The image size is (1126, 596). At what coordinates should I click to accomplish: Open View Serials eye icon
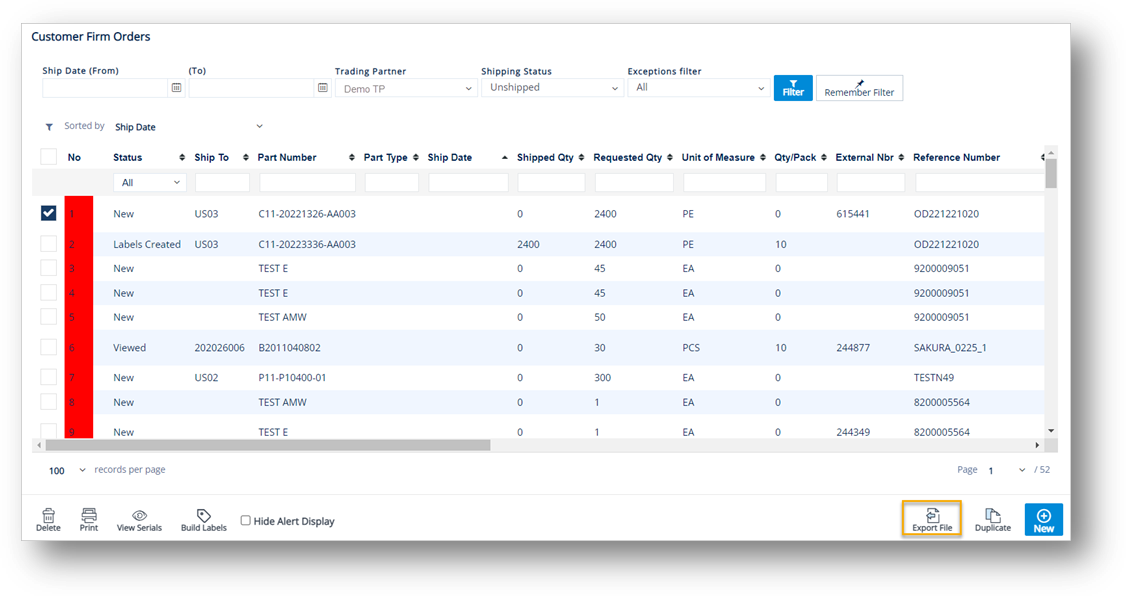point(139,516)
